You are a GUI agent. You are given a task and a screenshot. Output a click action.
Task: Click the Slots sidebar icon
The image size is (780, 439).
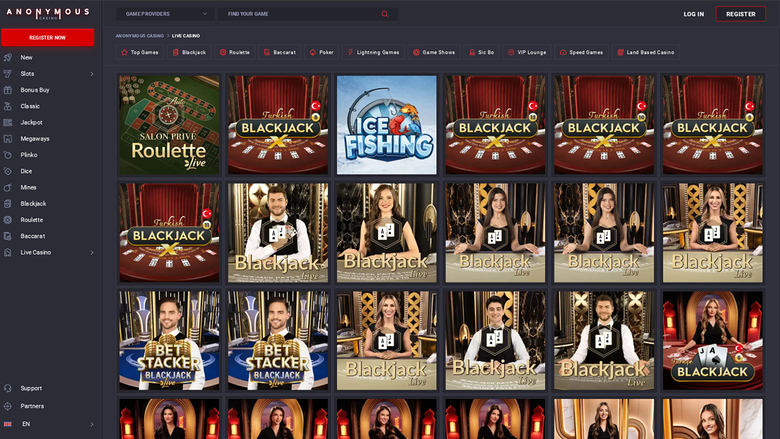coord(7,74)
